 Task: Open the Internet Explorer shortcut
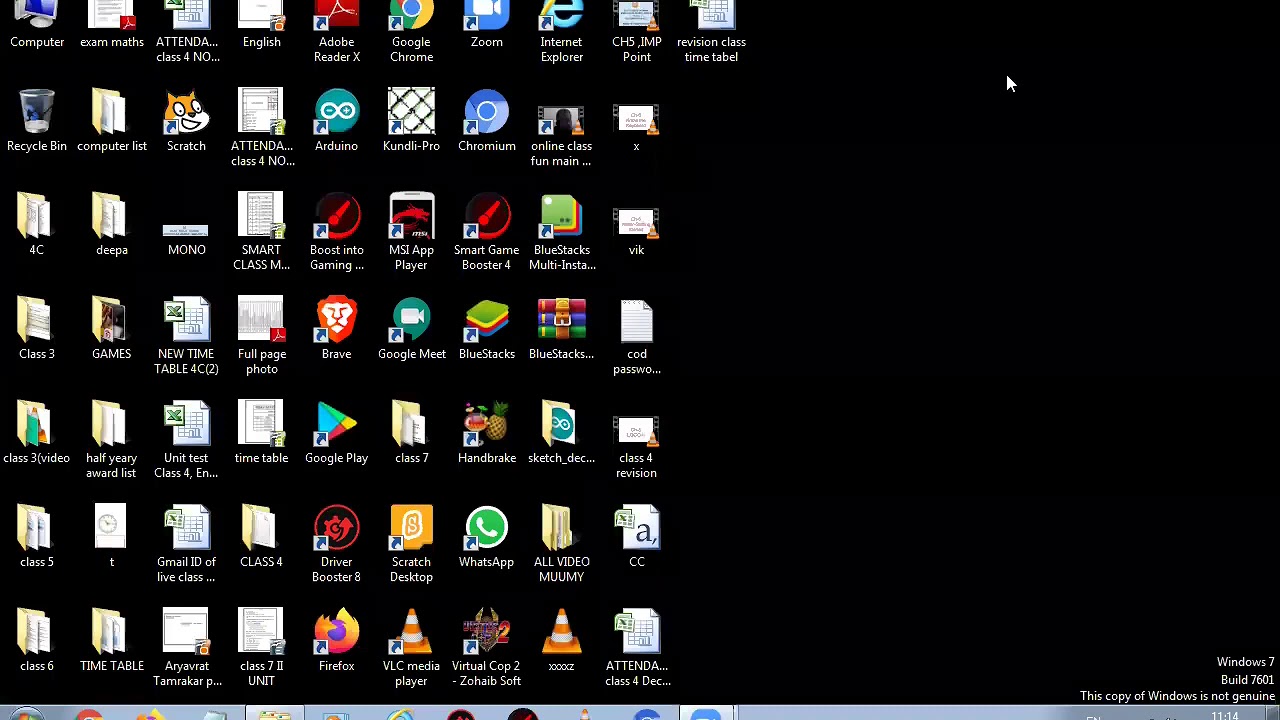tap(561, 32)
